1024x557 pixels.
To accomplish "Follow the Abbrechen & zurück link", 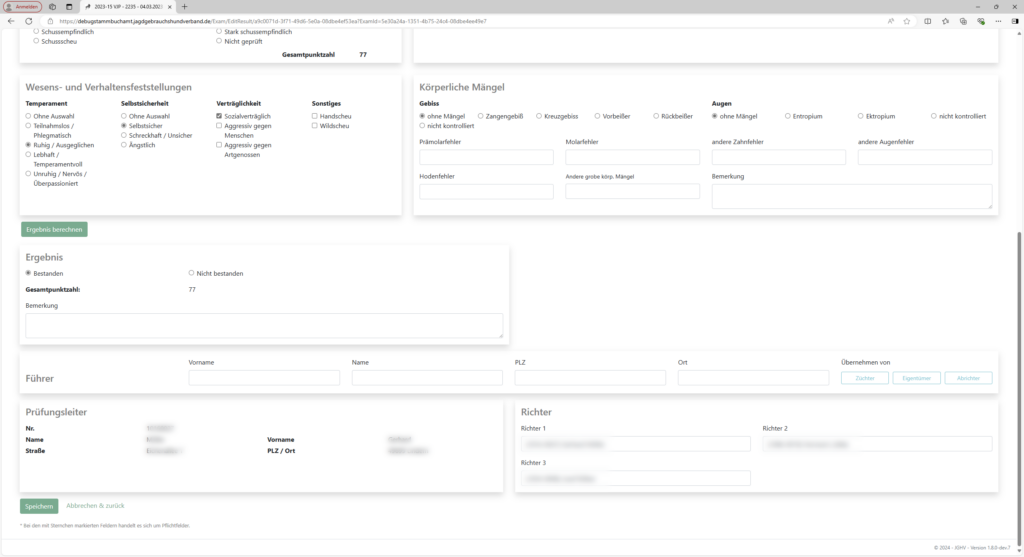I will point(95,505).
